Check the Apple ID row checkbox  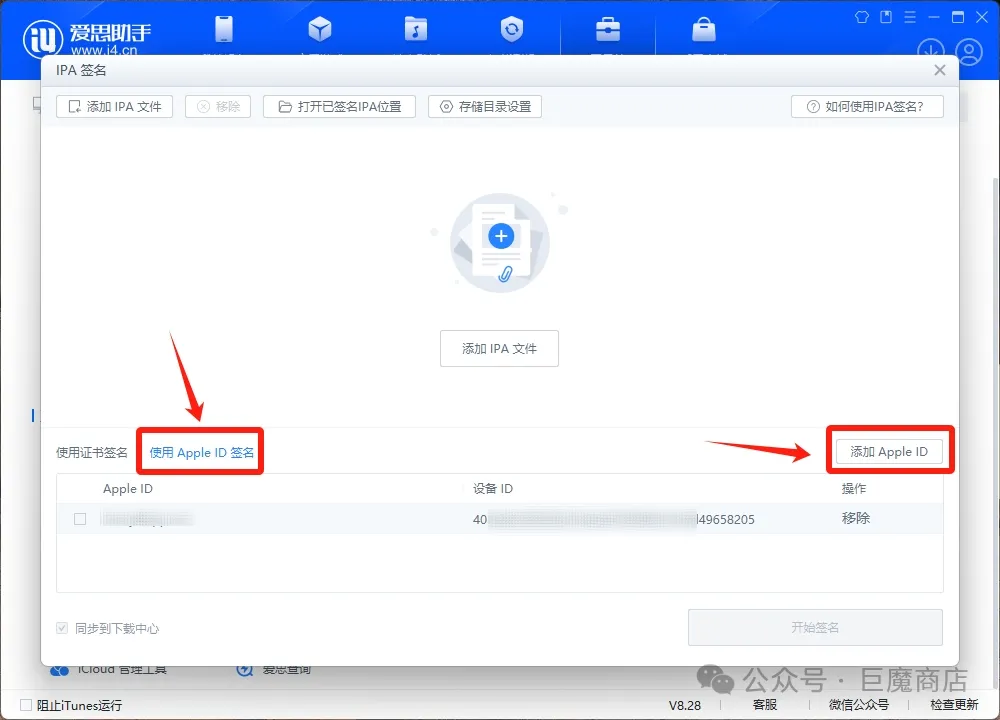[x=80, y=519]
